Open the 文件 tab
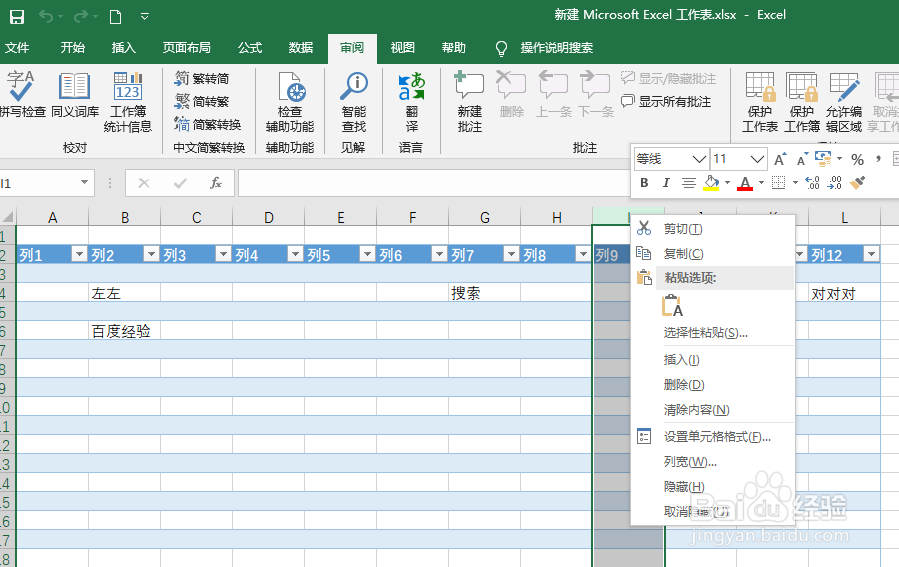Screen dimensions: 899x567 [x=17, y=48]
